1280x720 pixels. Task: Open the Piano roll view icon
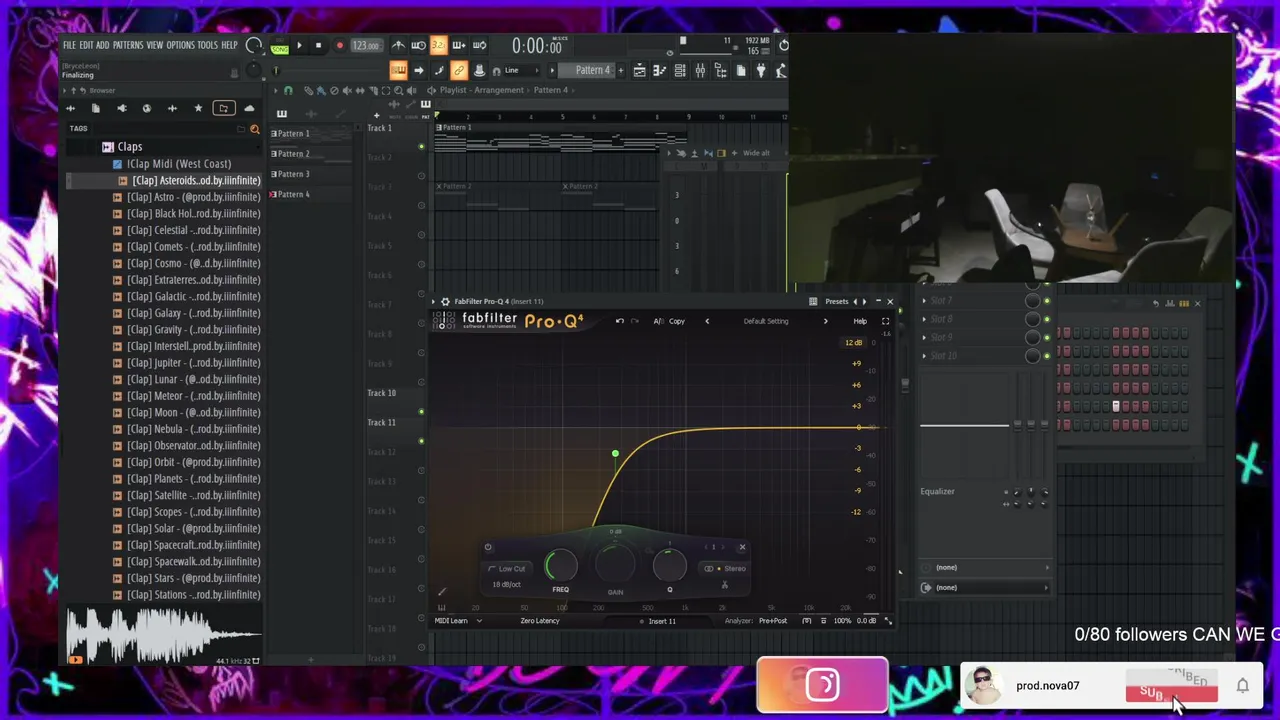[x=659, y=70]
